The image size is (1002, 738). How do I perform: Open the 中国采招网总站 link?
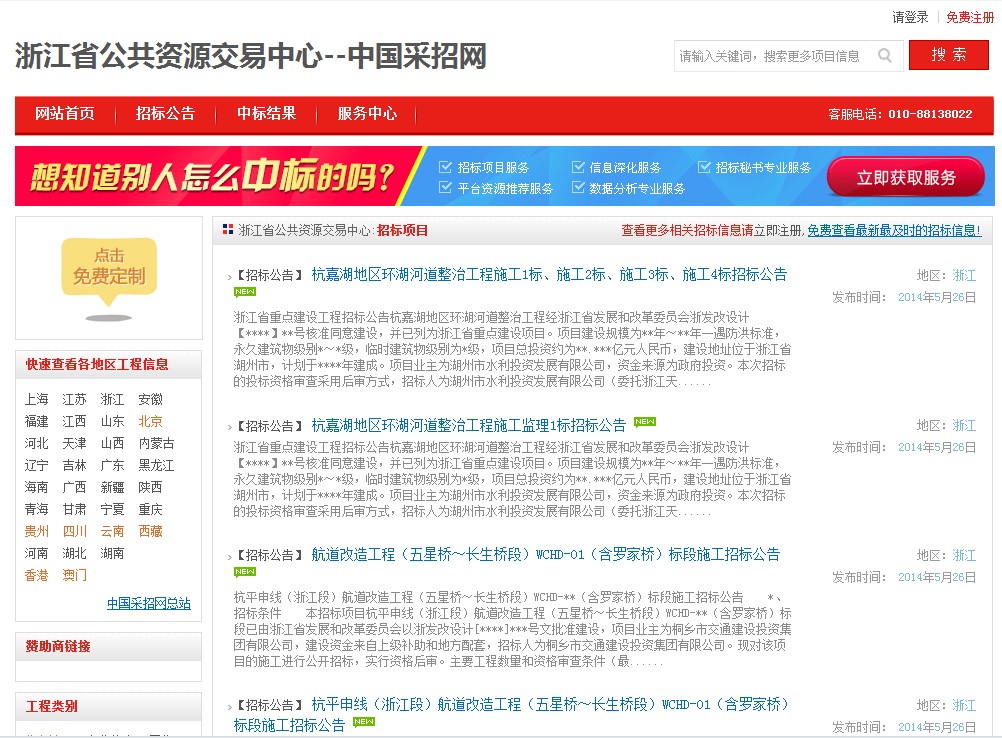(148, 603)
